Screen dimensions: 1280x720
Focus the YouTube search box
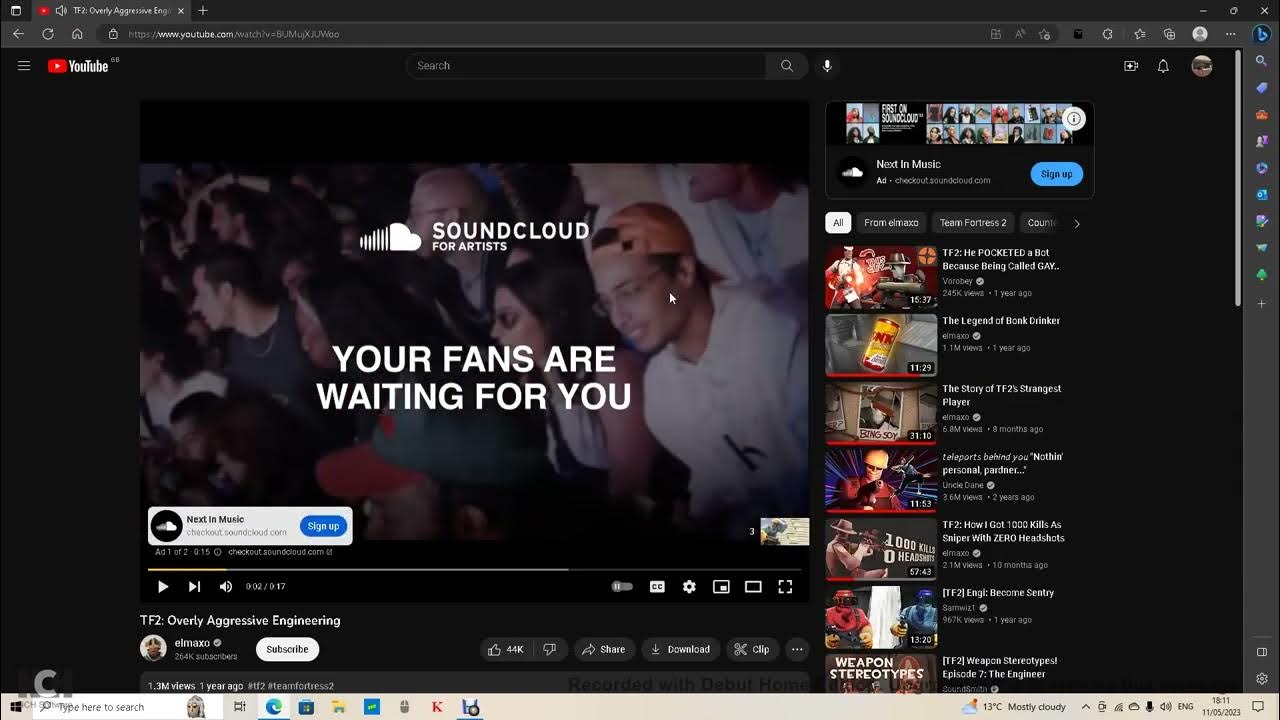[x=586, y=66]
